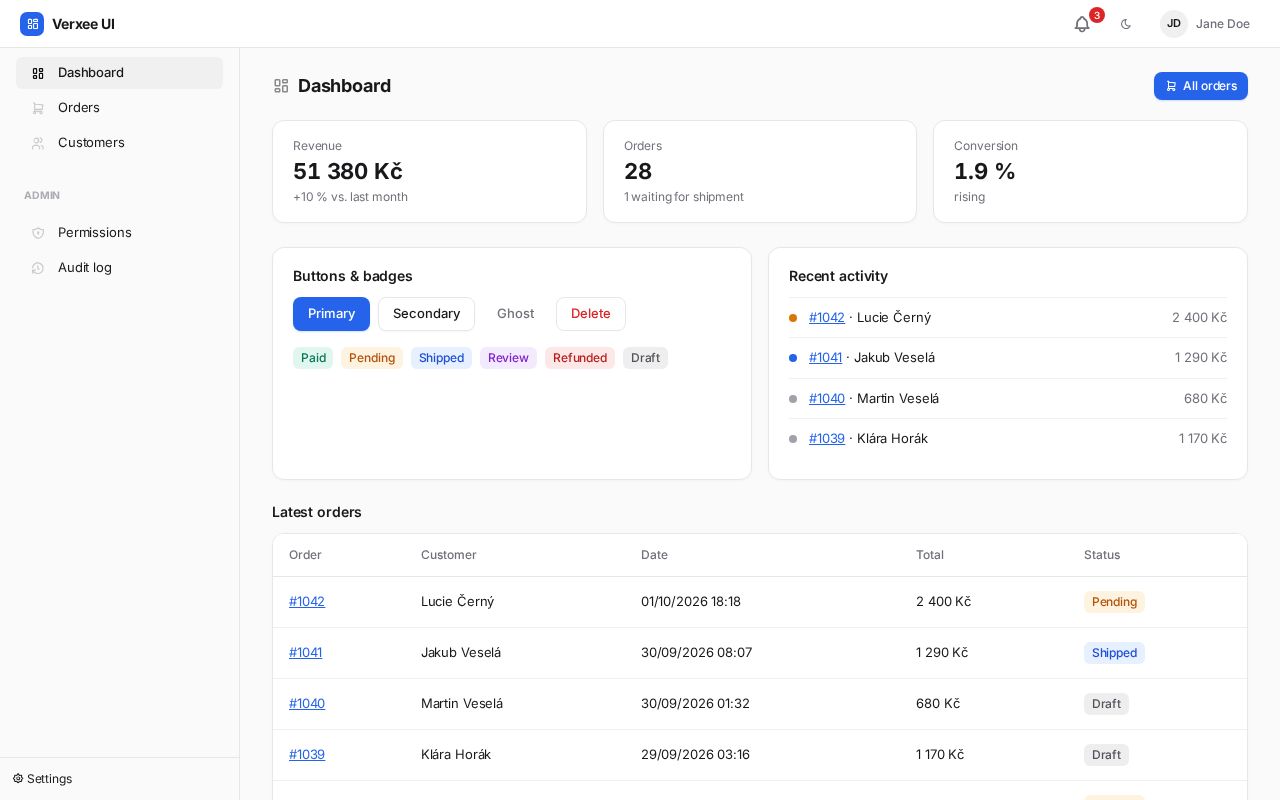Click the Refunded badge
Image resolution: width=1280 pixels, height=800 pixels.
pyautogui.click(x=580, y=358)
